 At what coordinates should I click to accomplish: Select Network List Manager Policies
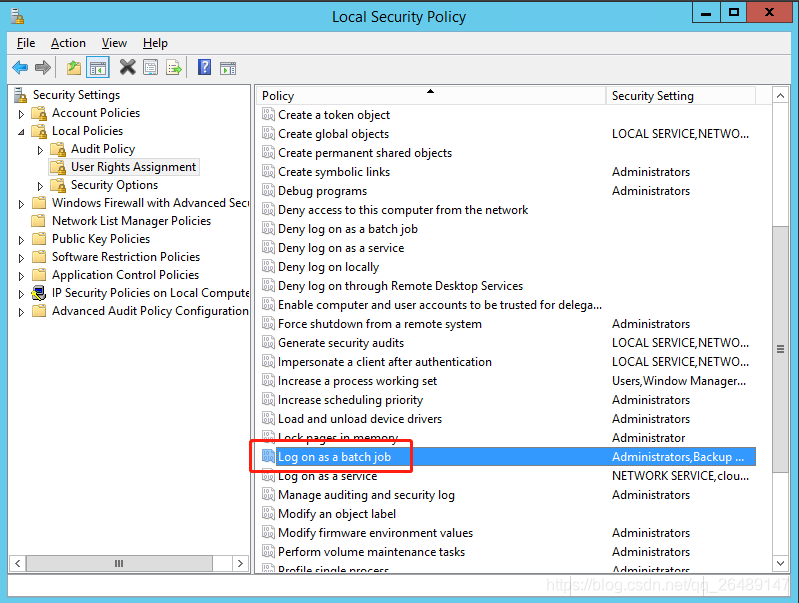131,221
